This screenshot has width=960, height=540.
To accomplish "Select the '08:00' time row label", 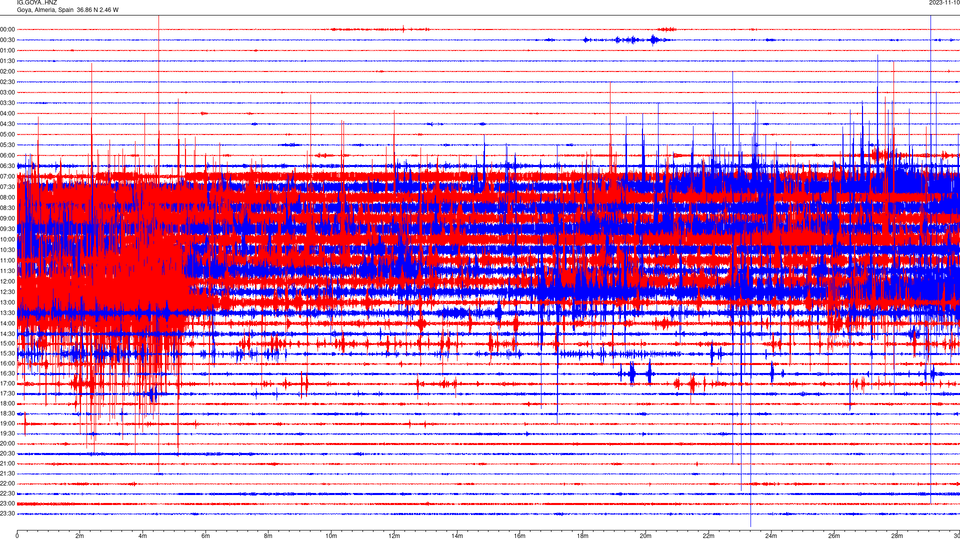I will pos(7,197).
